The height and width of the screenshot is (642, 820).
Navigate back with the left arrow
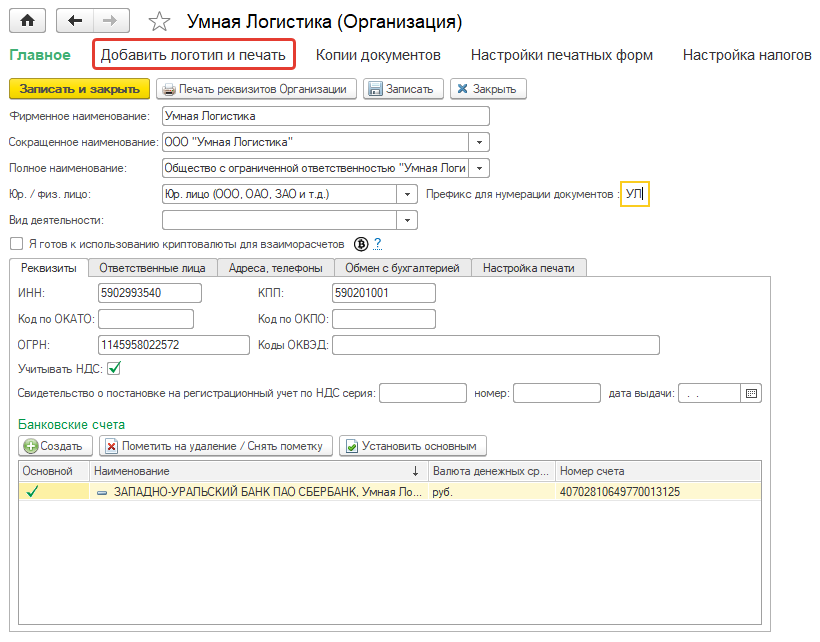[x=75, y=21]
